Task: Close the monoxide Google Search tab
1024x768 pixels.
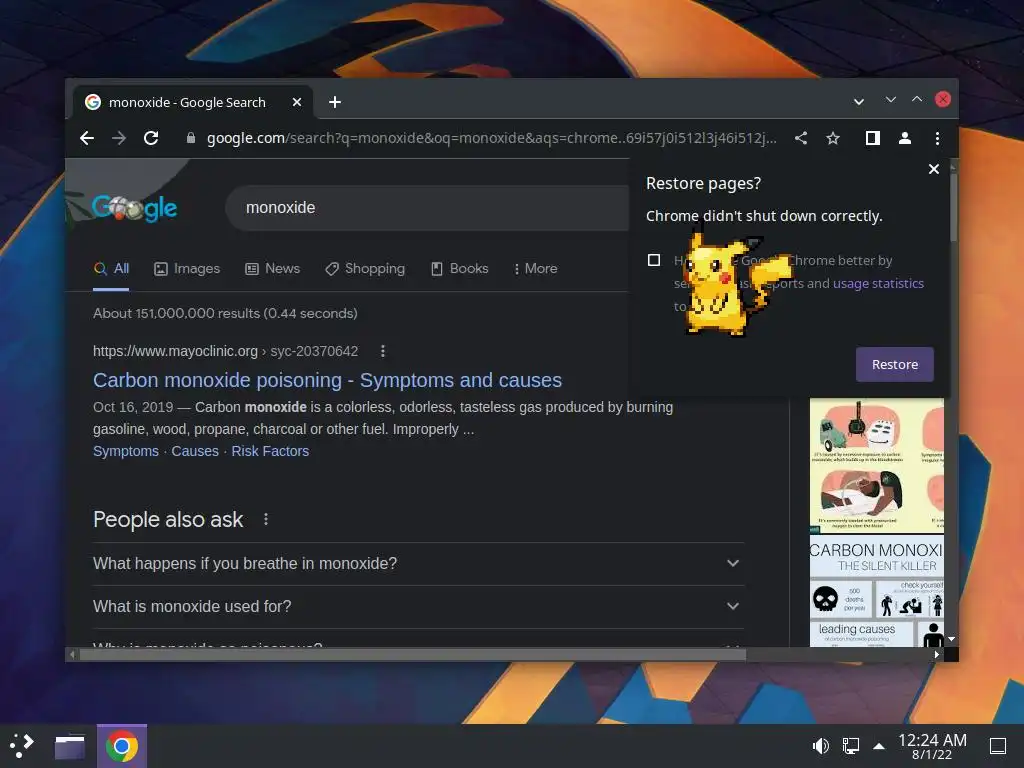Action: 296,102
